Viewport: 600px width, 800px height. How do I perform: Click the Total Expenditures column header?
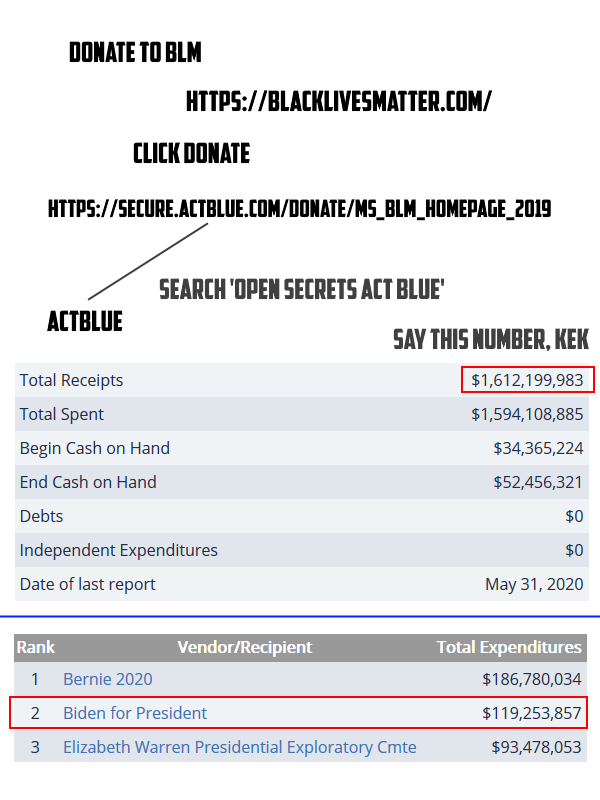point(509,647)
